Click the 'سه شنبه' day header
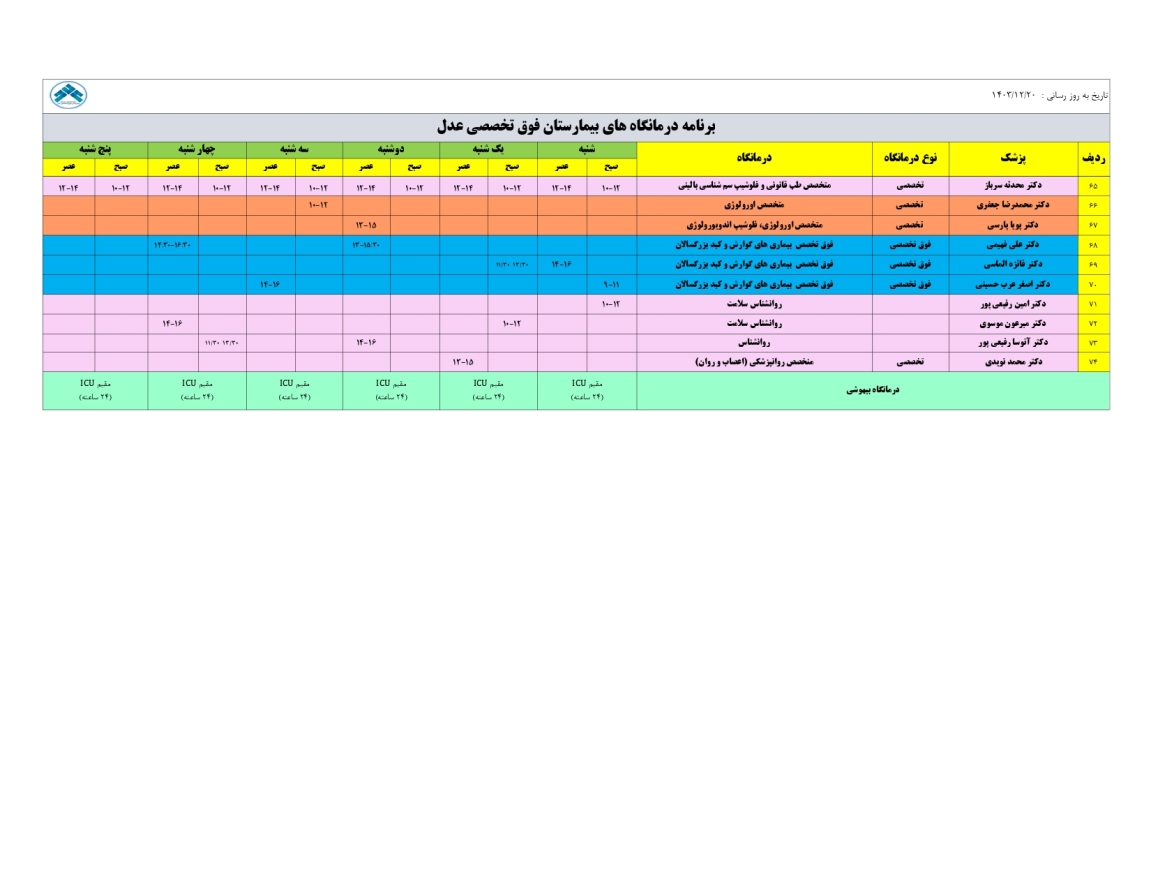 [294, 150]
